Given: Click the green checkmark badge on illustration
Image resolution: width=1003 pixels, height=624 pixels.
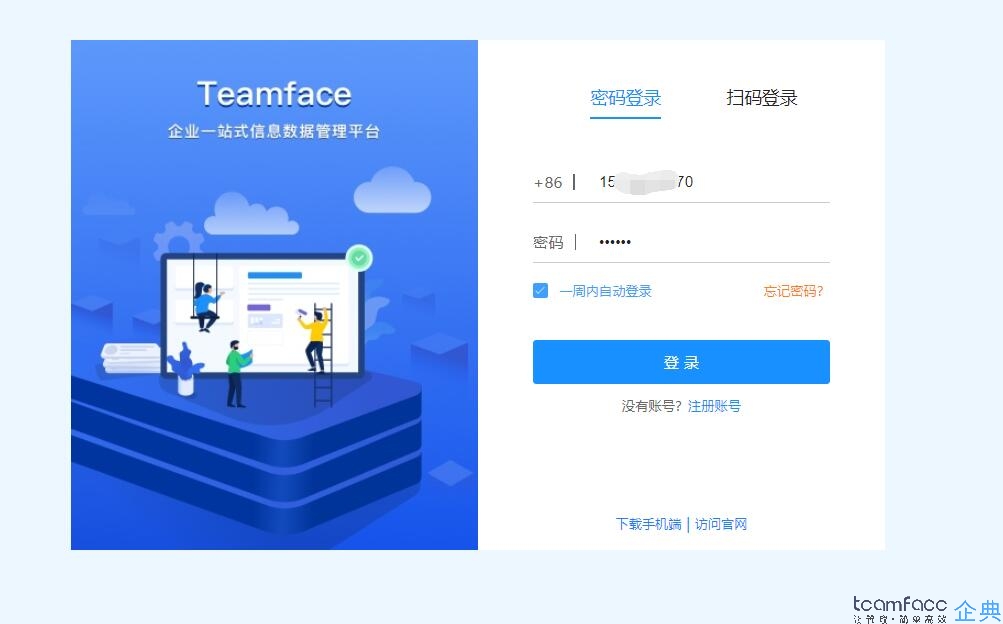Looking at the screenshot, I should click(x=359, y=258).
